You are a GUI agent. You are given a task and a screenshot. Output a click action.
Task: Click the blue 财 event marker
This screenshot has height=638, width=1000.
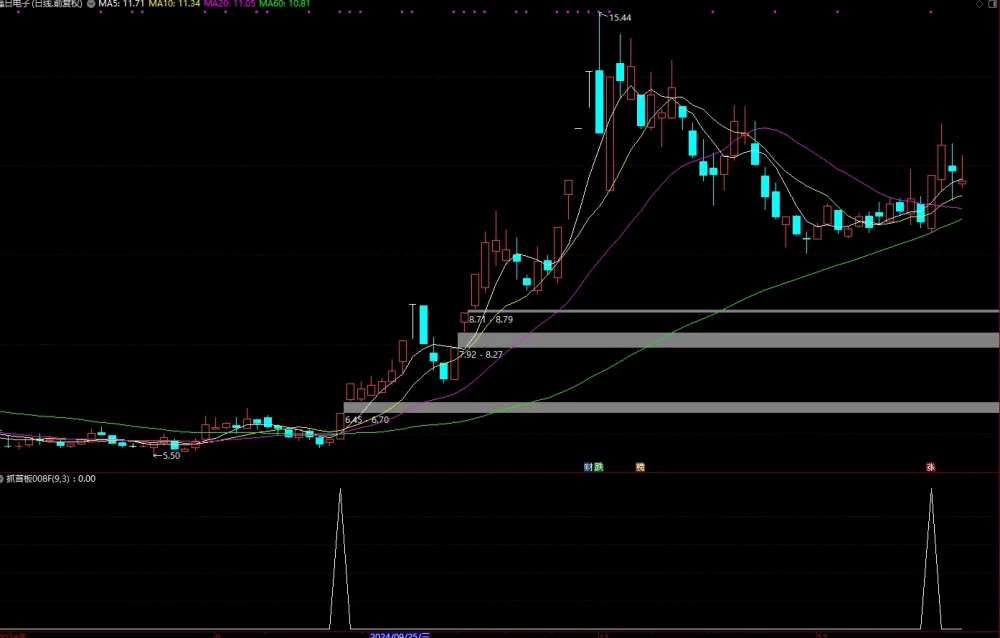589,467
